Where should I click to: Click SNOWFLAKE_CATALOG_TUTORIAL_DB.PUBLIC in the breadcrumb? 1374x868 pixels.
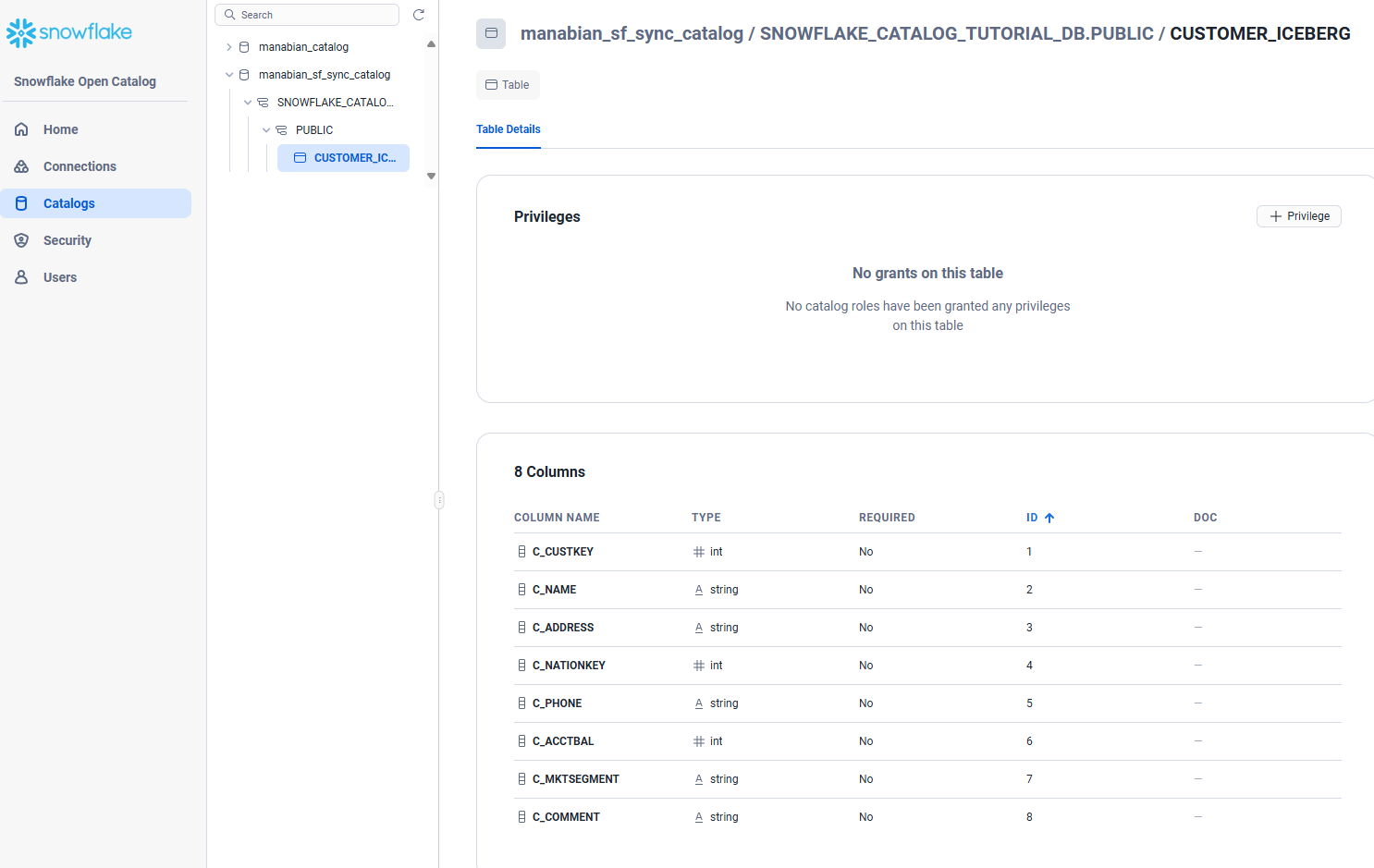pos(957,33)
